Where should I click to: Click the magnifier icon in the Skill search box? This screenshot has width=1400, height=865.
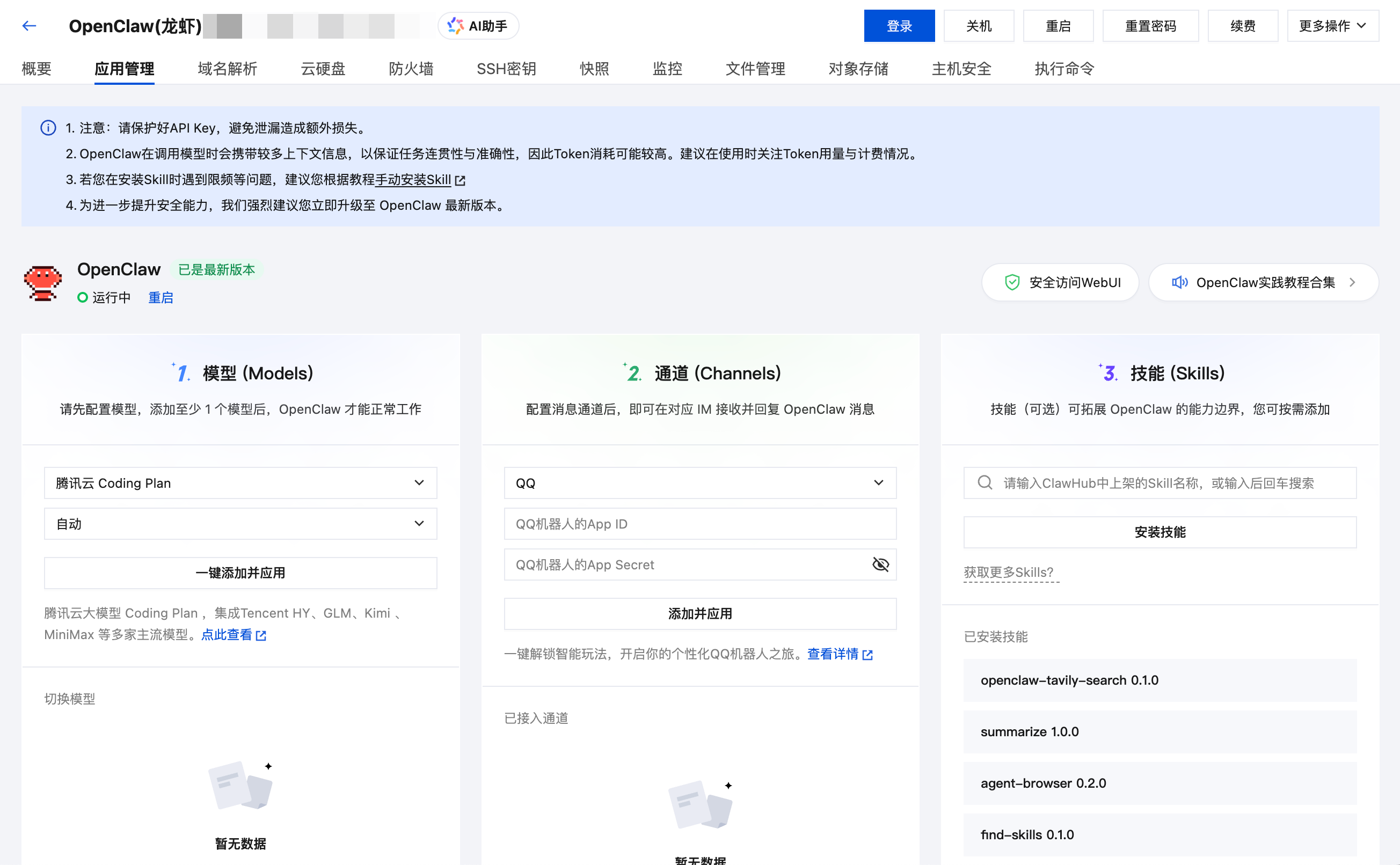(984, 482)
